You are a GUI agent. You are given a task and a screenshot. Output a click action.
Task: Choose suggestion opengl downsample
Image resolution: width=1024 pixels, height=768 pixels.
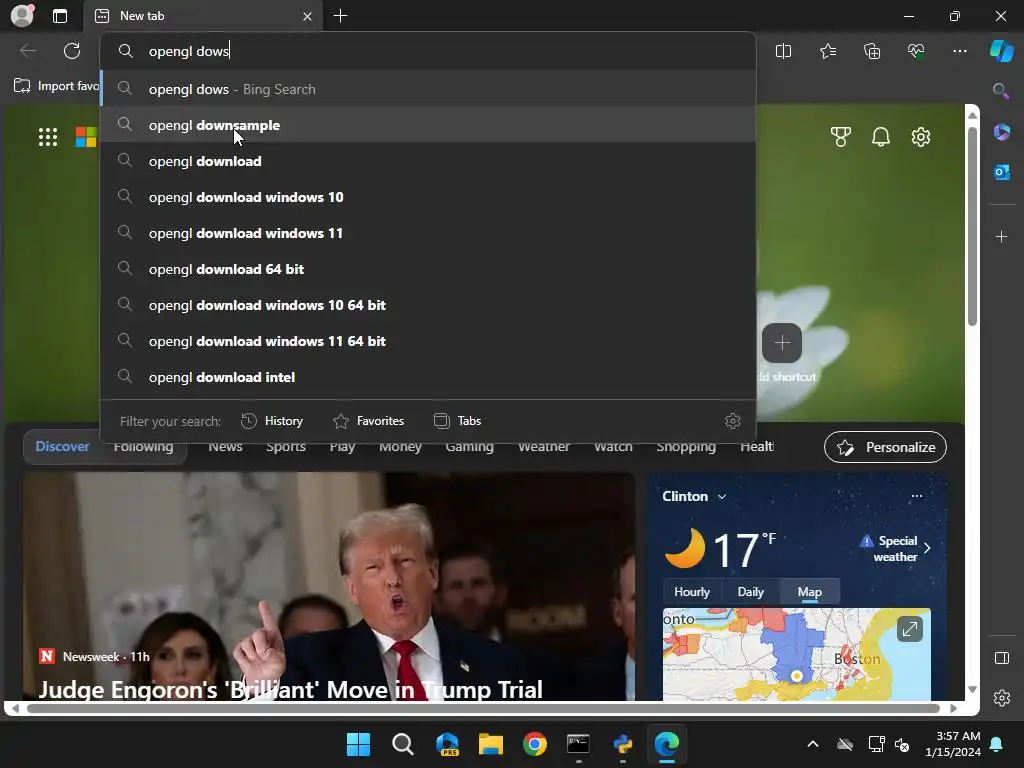click(428, 125)
